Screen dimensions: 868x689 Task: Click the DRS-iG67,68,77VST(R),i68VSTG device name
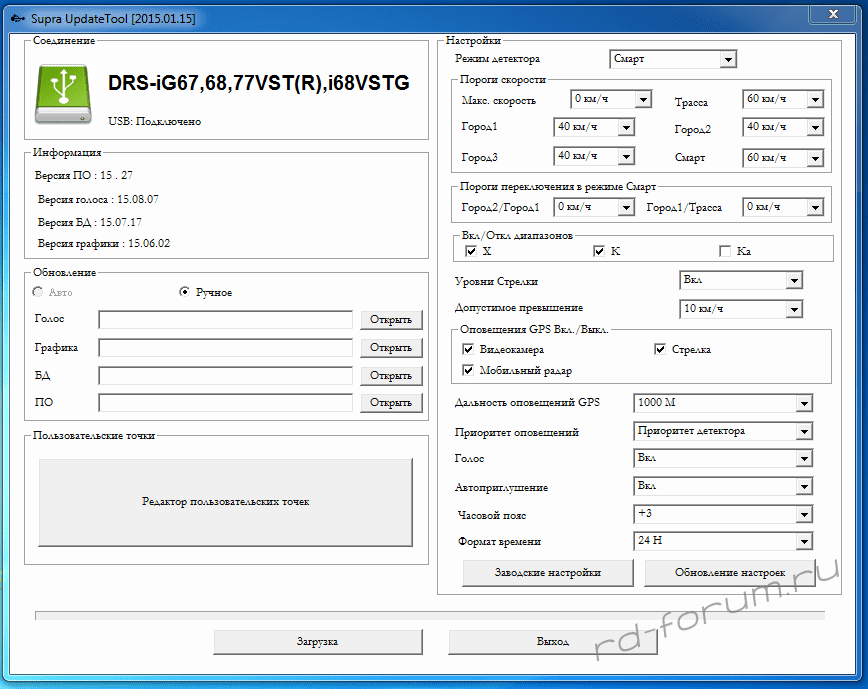tap(259, 83)
